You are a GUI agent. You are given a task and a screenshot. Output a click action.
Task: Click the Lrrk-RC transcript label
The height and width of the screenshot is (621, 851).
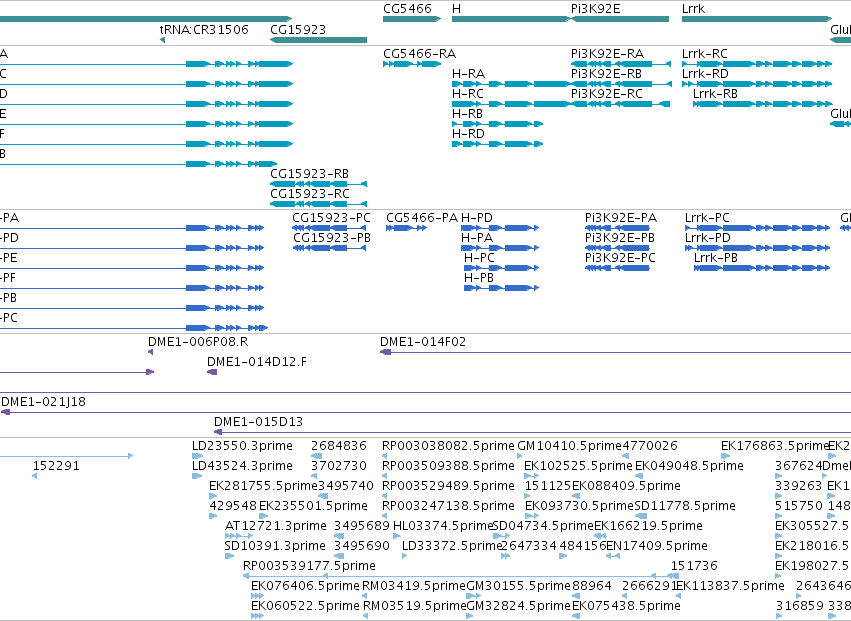point(705,54)
